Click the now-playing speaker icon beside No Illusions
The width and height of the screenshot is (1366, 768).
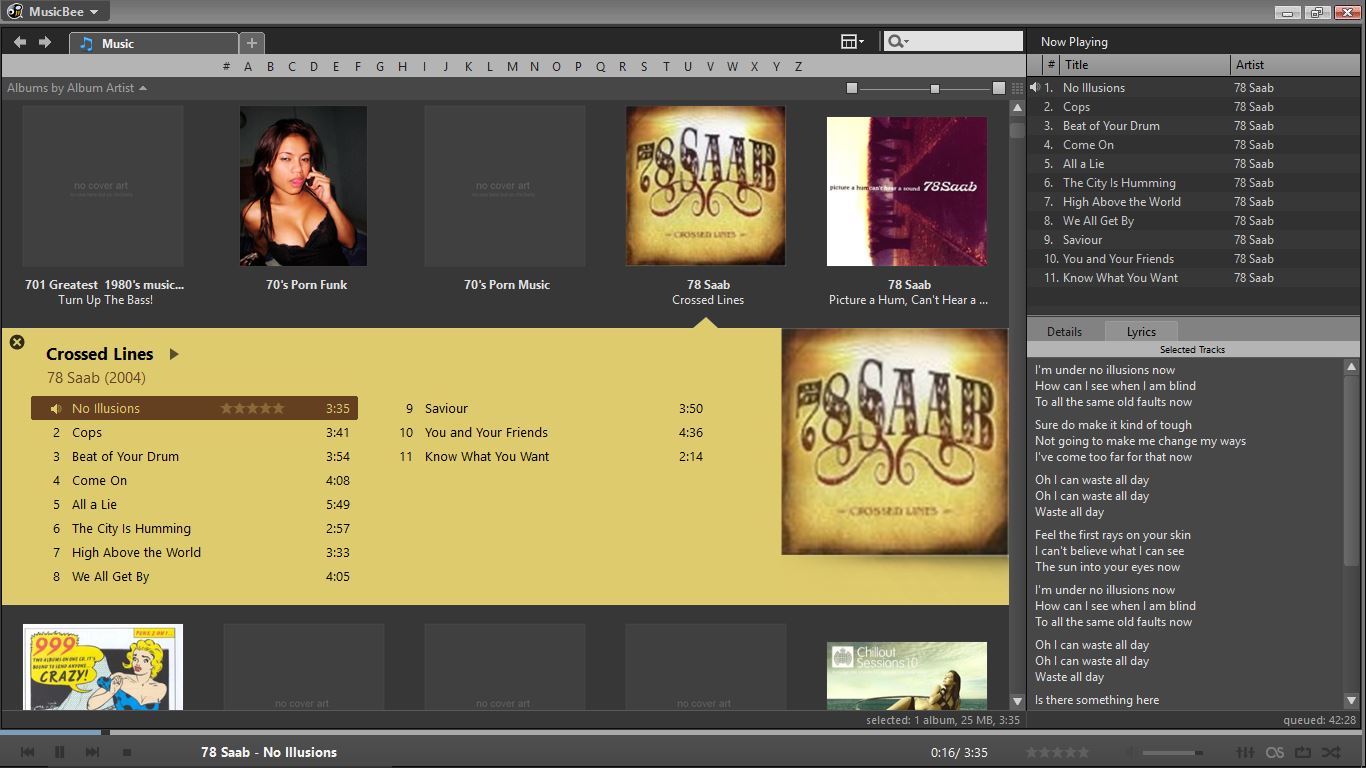(1035, 88)
